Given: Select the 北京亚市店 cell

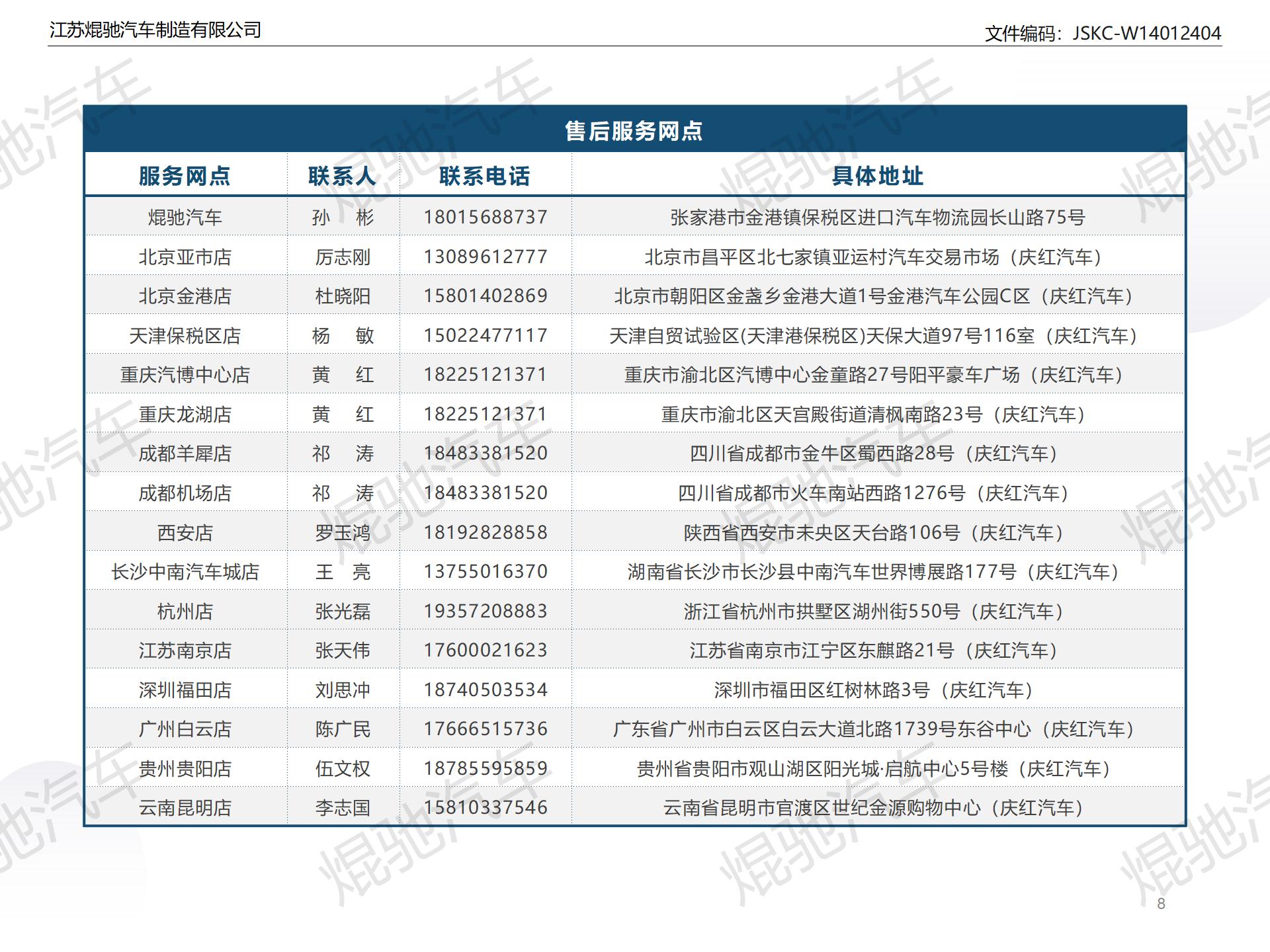Looking at the screenshot, I should click(x=185, y=257).
